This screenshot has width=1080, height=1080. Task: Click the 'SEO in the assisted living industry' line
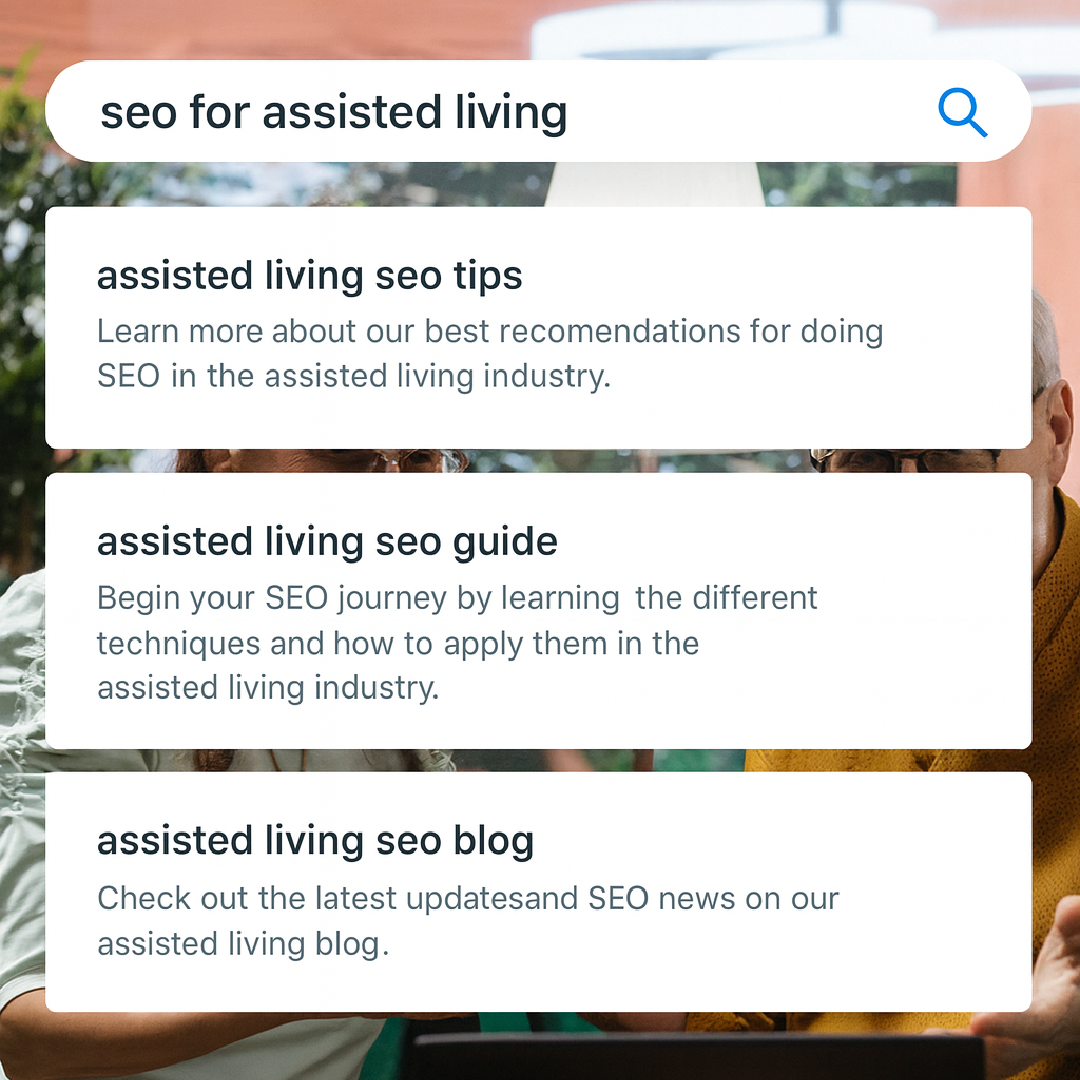(353, 377)
